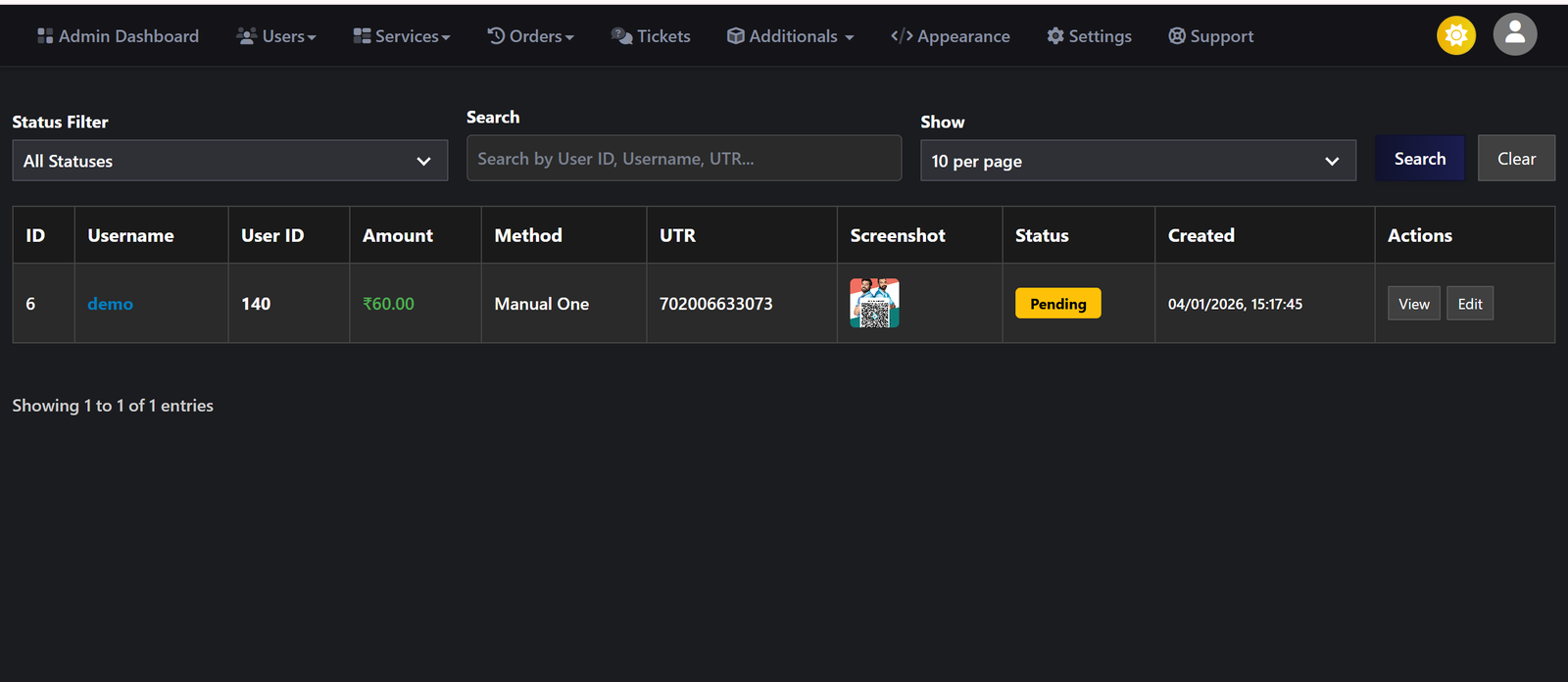Expand the 10 per page dropdown
This screenshot has width=1568, height=682.
(x=1137, y=161)
